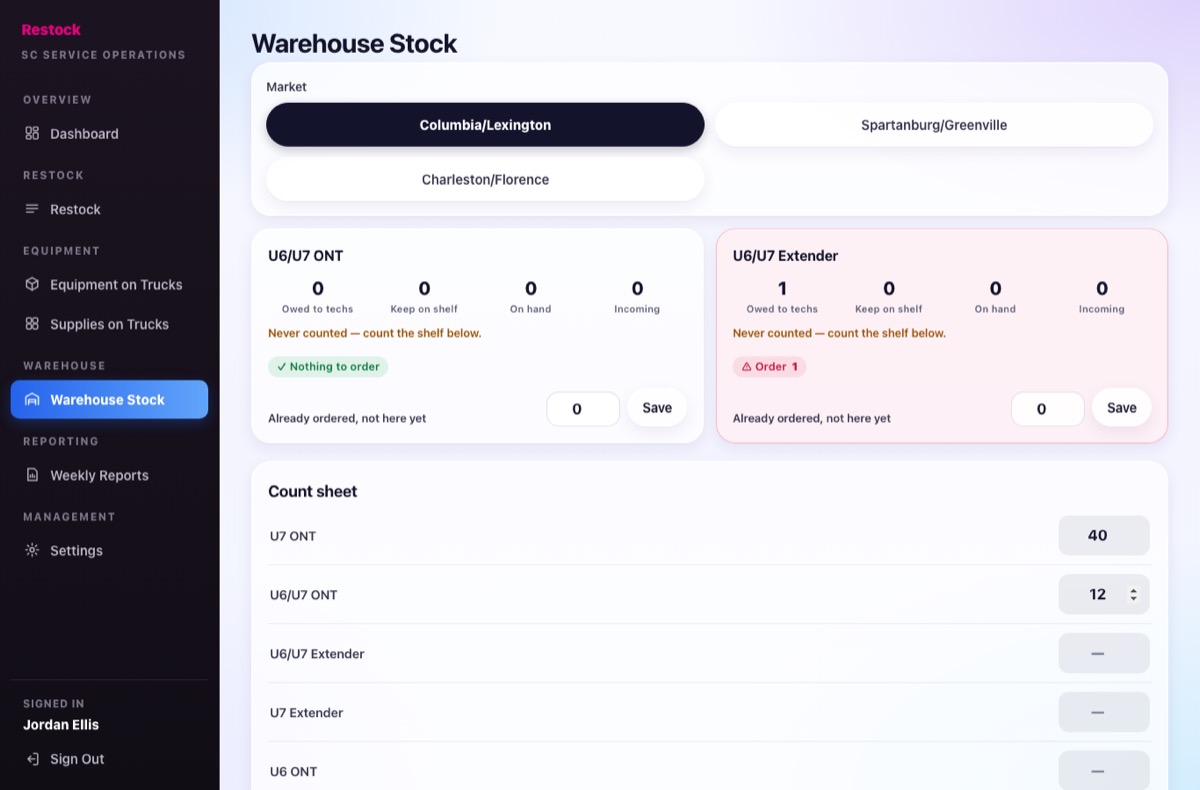This screenshot has height=790, width=1200.
Task: Click the Supplies on Trucks grid icon
Action: (x=32, y=324)
